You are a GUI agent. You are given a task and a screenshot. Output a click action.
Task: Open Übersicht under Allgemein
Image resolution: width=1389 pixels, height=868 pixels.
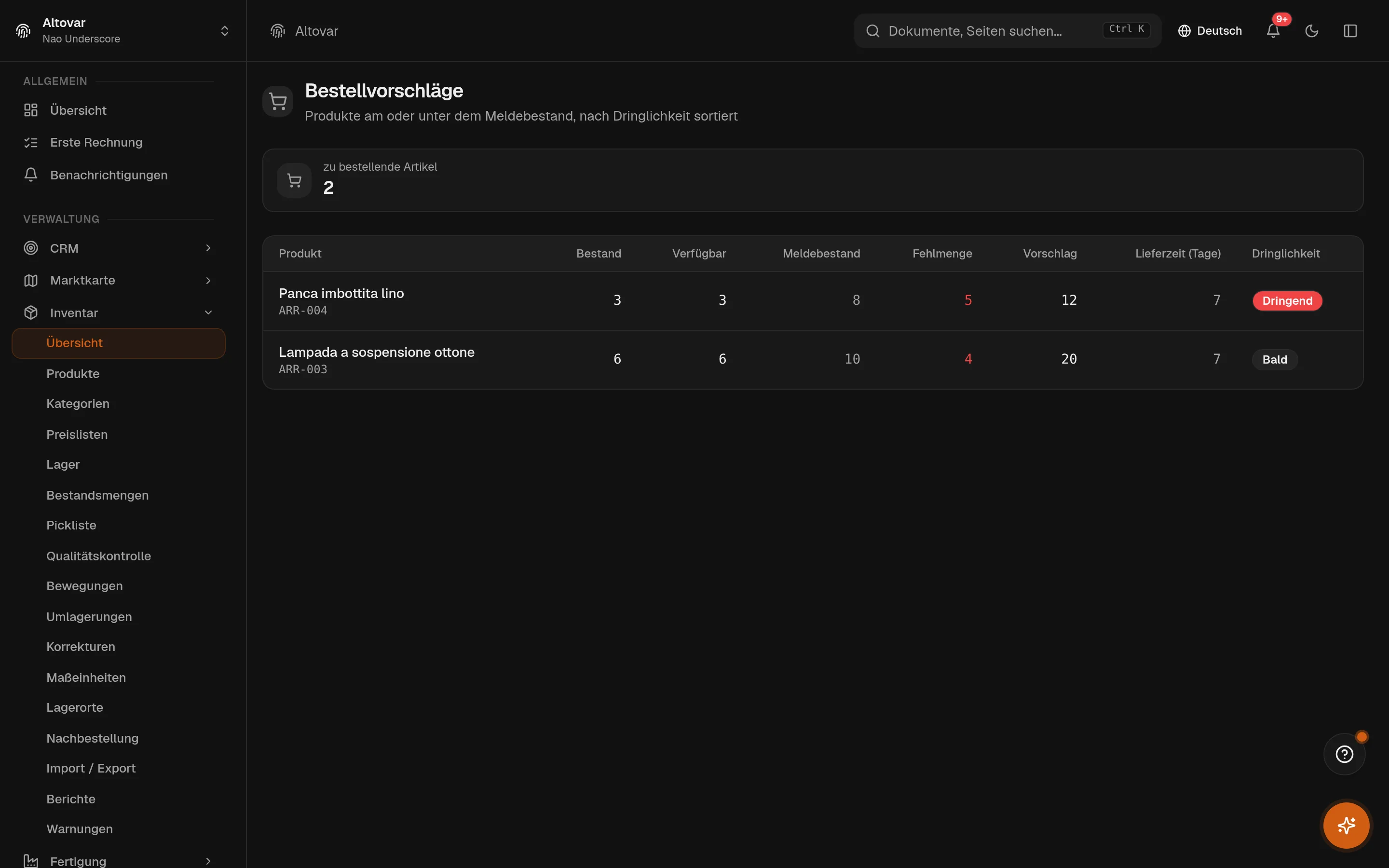click(x=118, y=110)
